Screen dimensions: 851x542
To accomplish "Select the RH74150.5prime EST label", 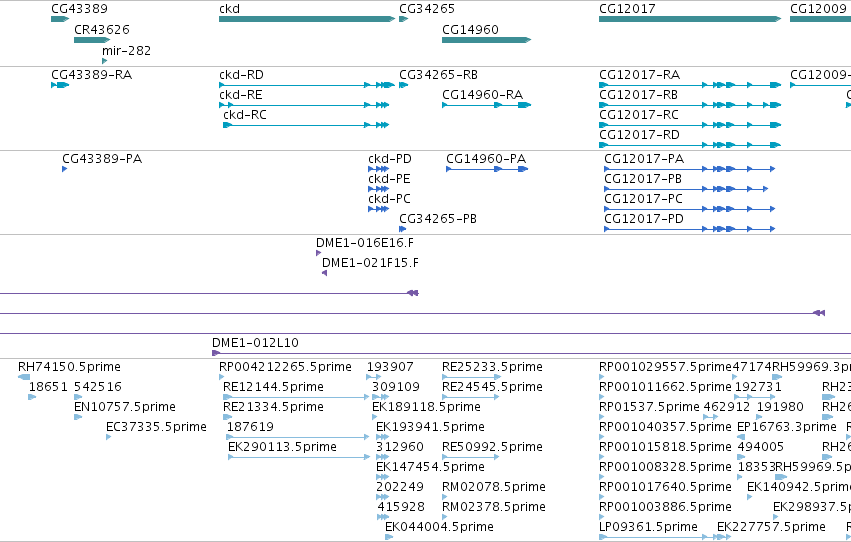I will [x=69, y=367].
